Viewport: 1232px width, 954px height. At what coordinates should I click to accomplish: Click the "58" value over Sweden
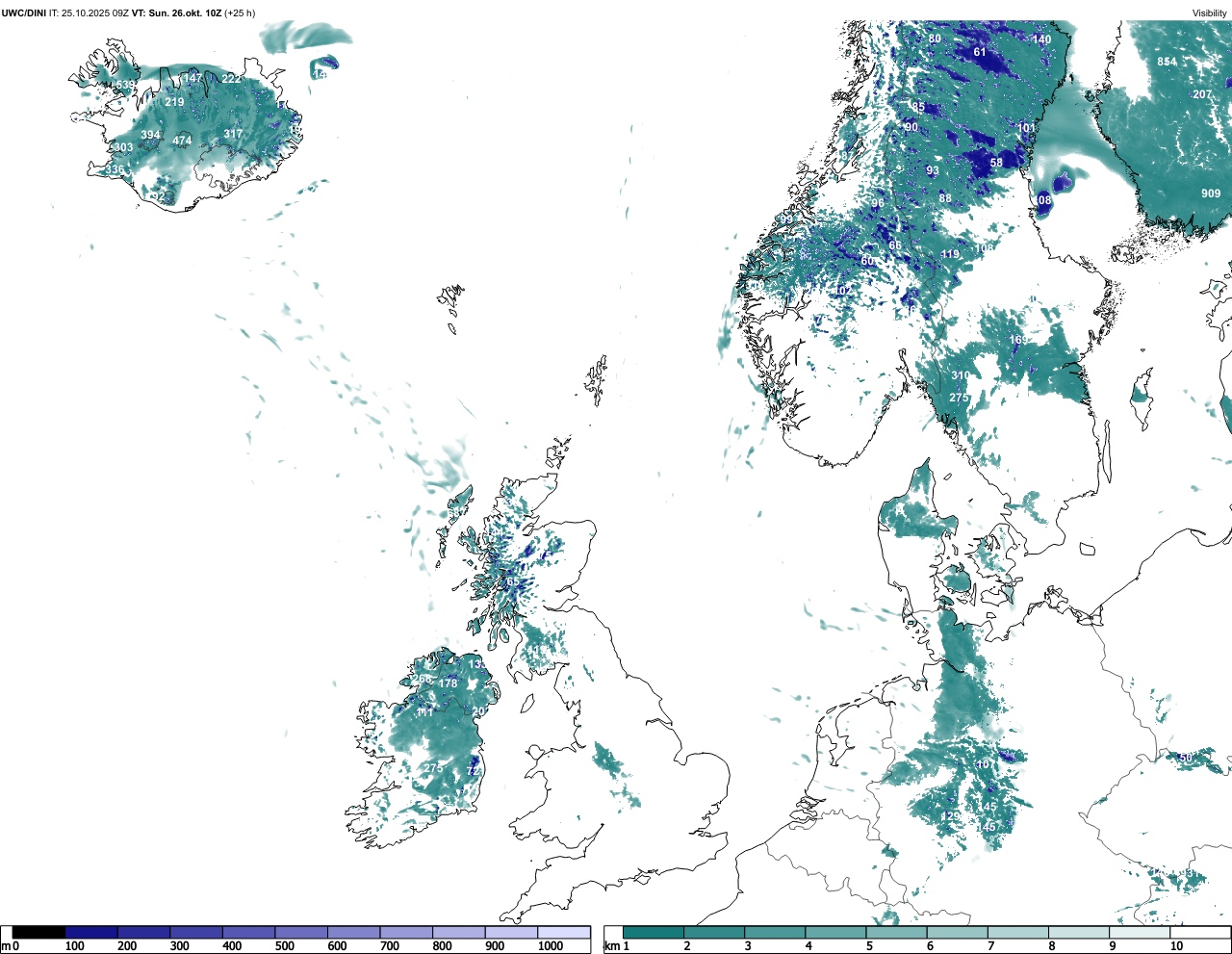pyautogui.click(x=996, y=163)
